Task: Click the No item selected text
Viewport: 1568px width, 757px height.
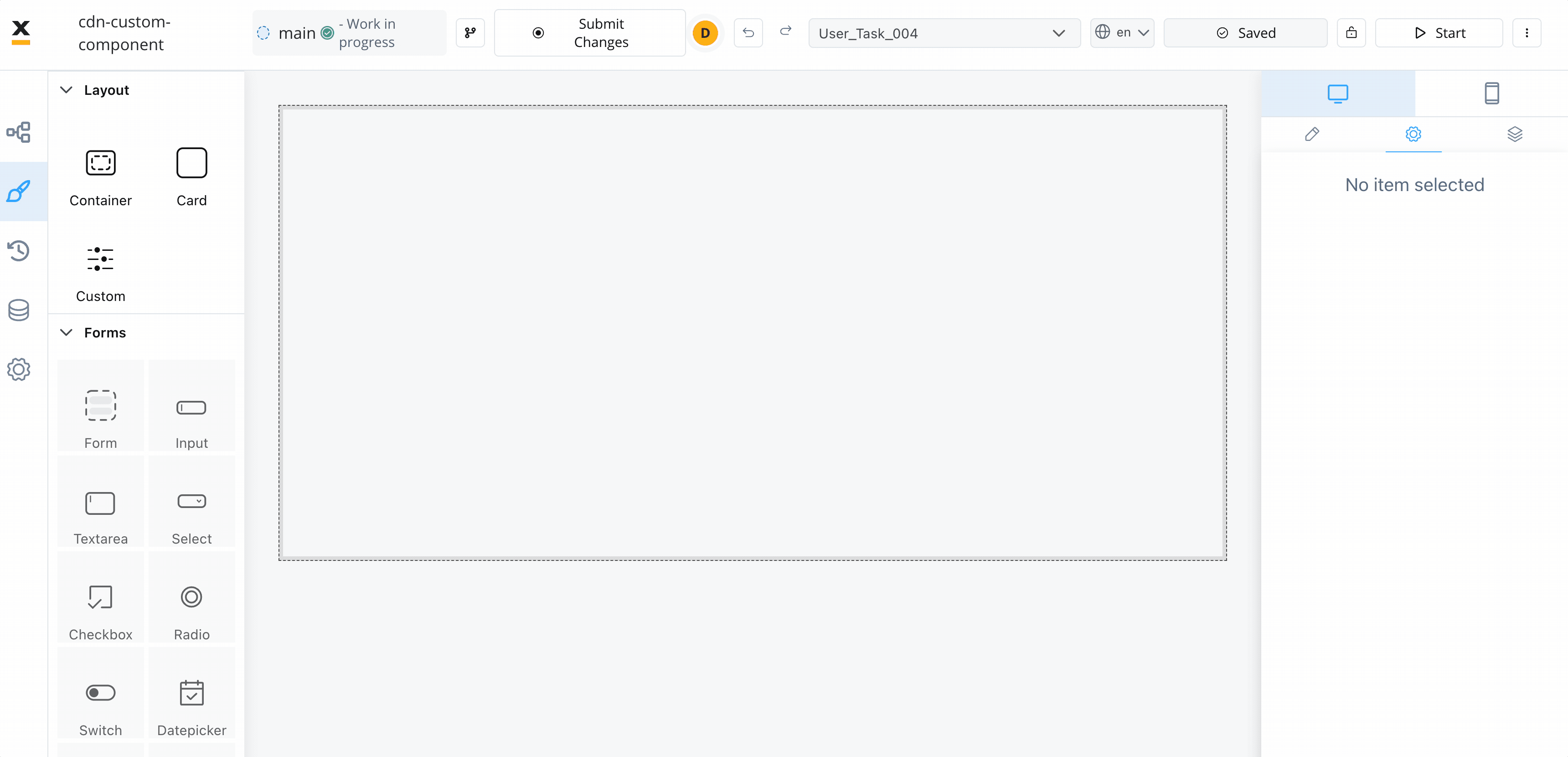Action: (x=1414, y=185)
